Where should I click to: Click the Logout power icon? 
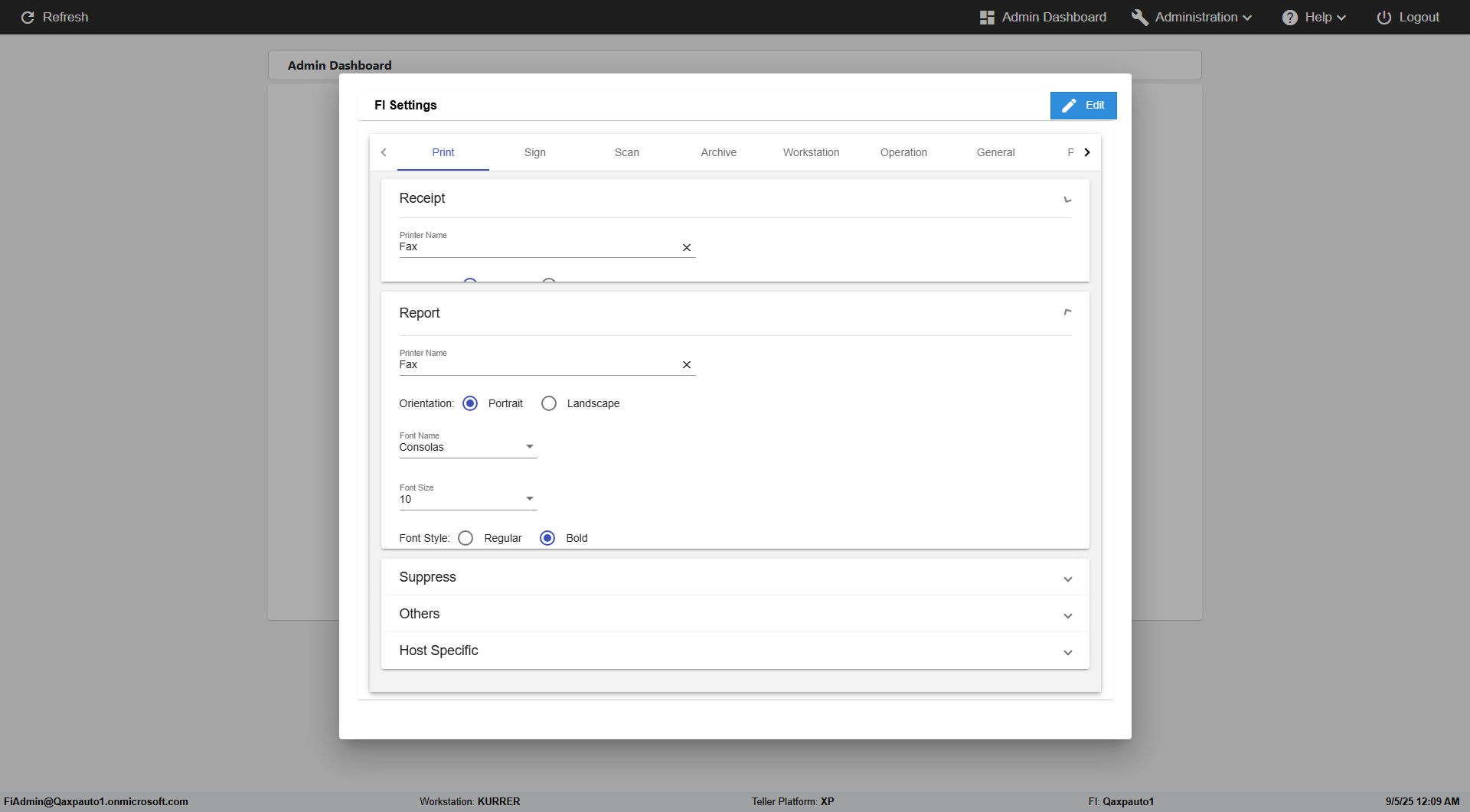1384,17
